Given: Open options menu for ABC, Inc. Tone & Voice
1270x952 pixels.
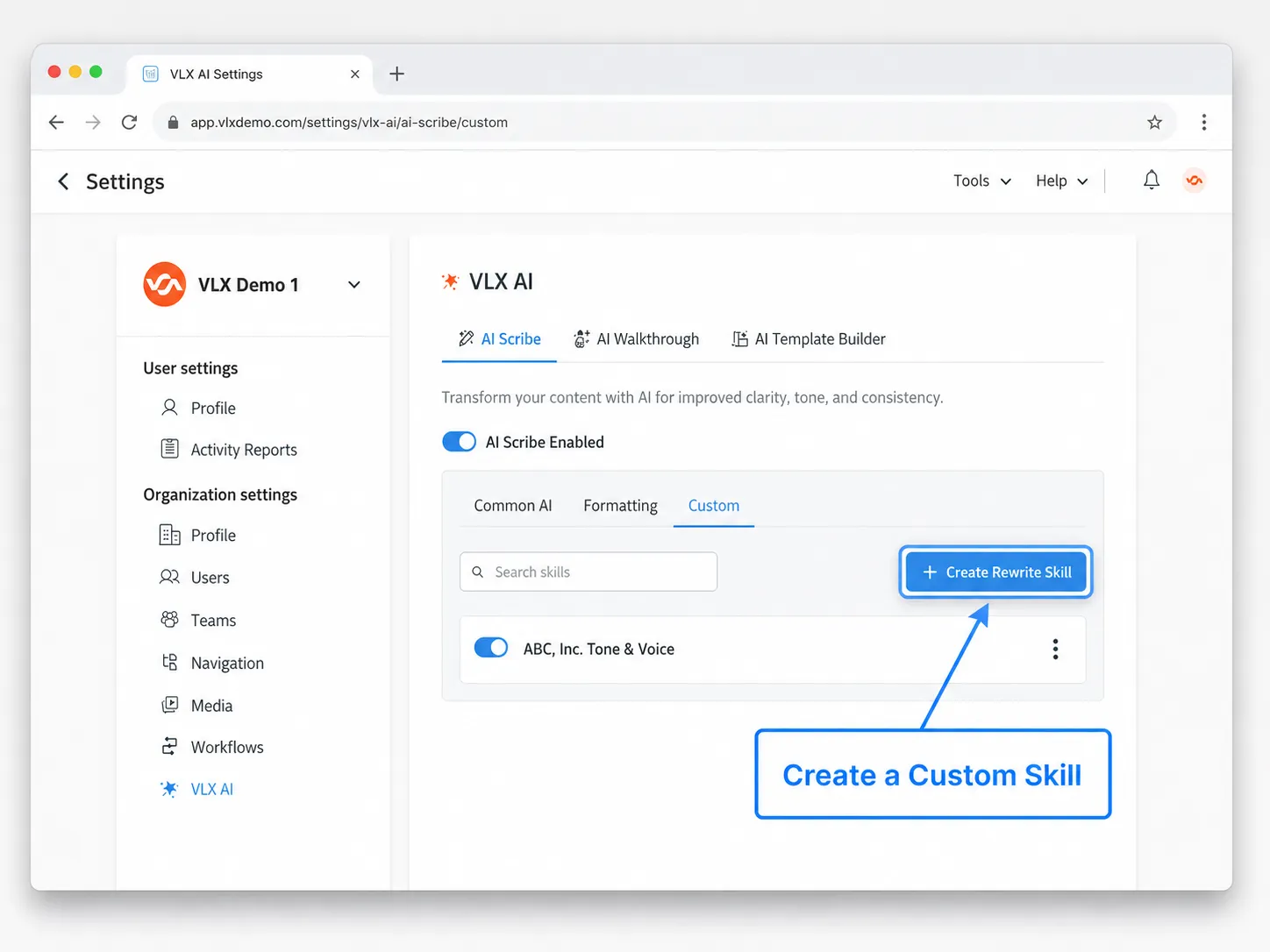Looking at the screenshot, I should tap(1055, 649).
